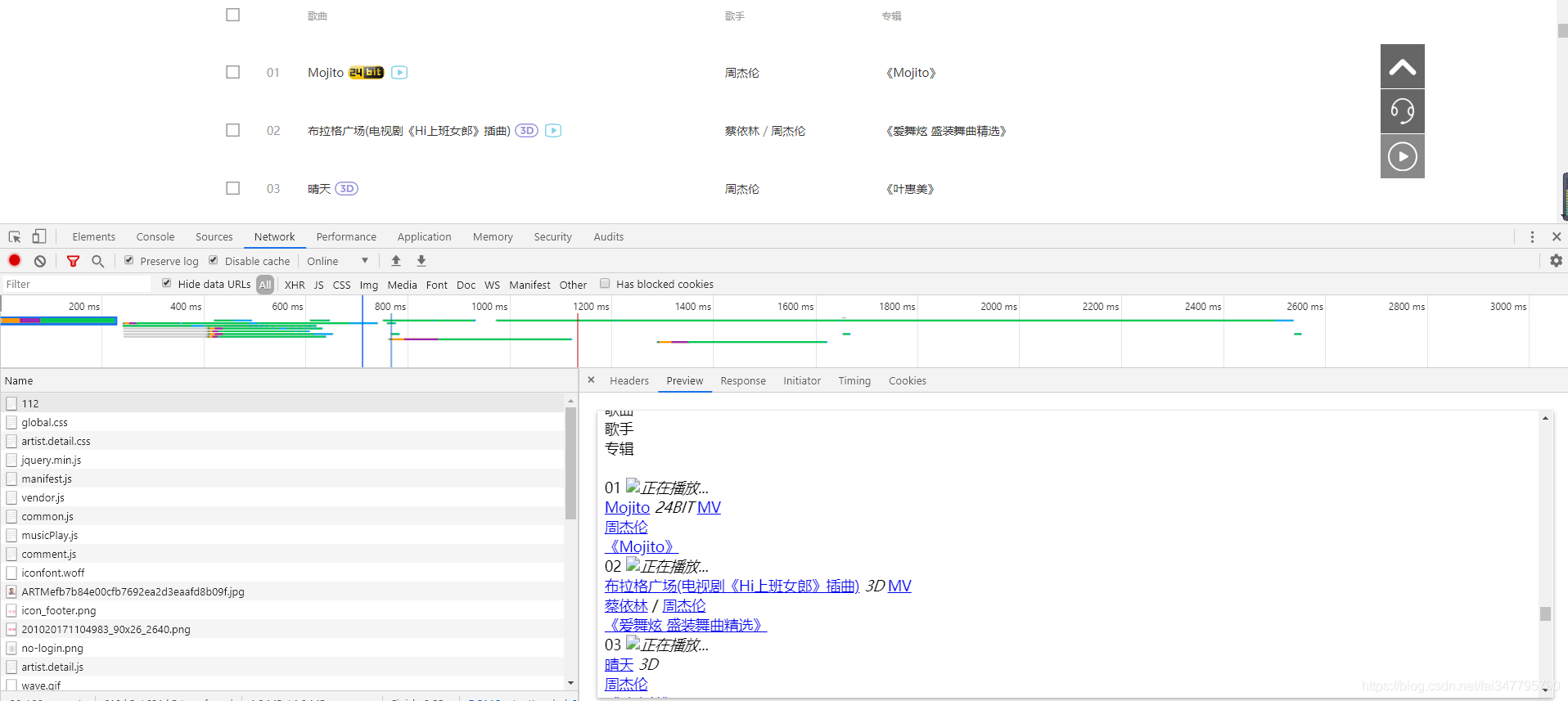Toggle the network filter funnel icon

coord(73,261)
